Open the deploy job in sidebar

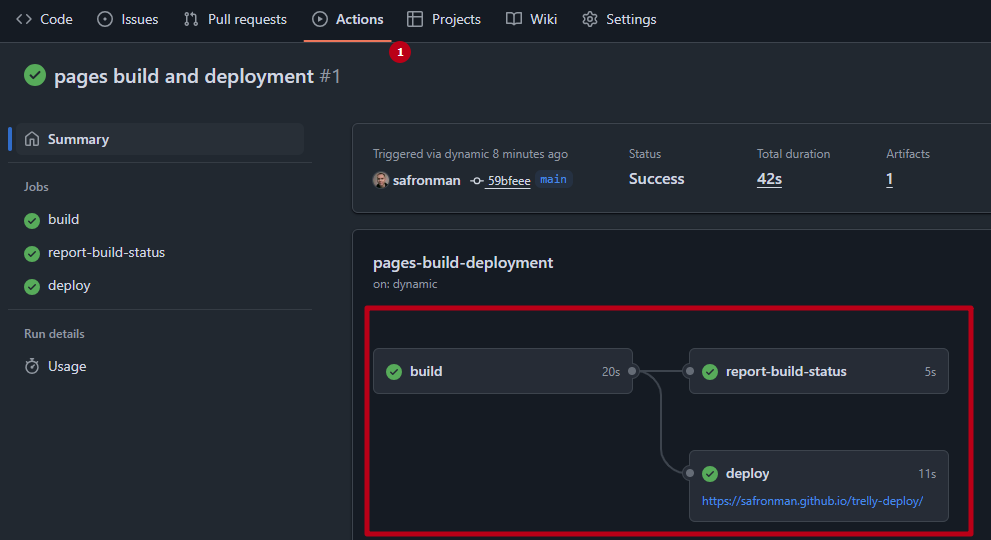coord(69,285)
